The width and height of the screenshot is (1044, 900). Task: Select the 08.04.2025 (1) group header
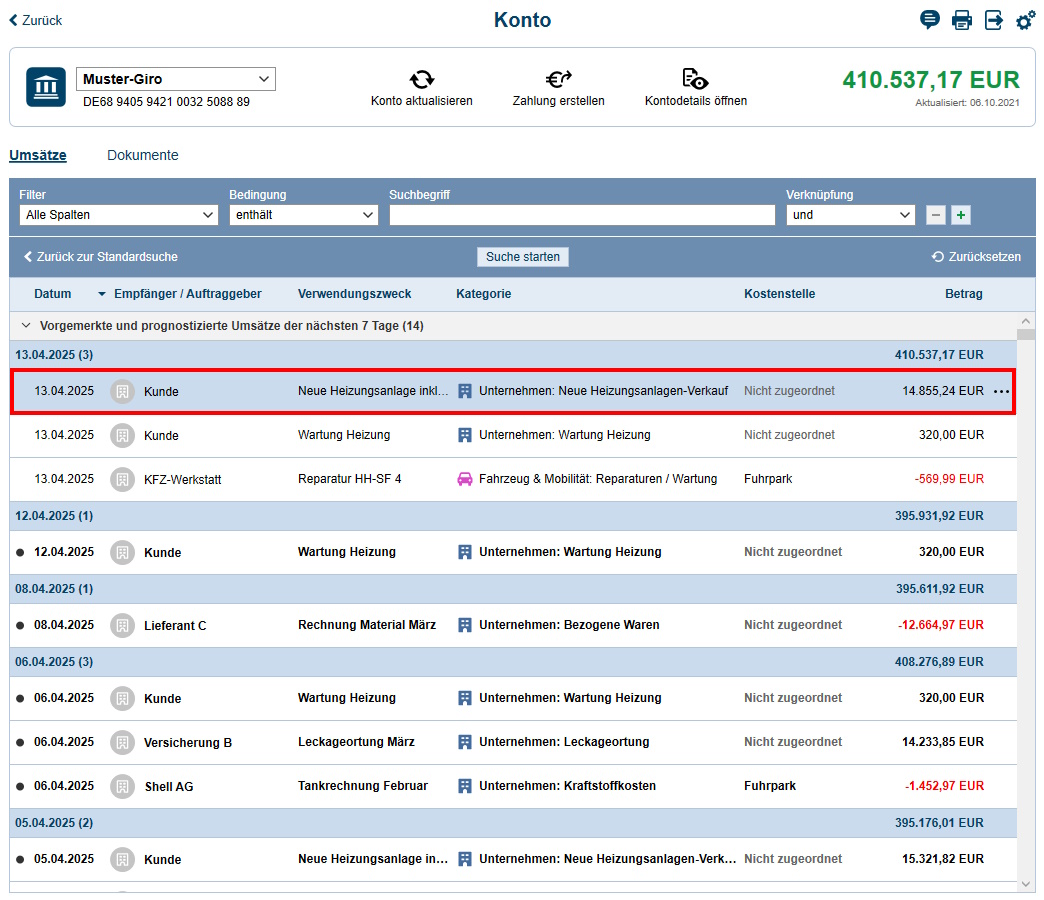(x=513, y=589)
